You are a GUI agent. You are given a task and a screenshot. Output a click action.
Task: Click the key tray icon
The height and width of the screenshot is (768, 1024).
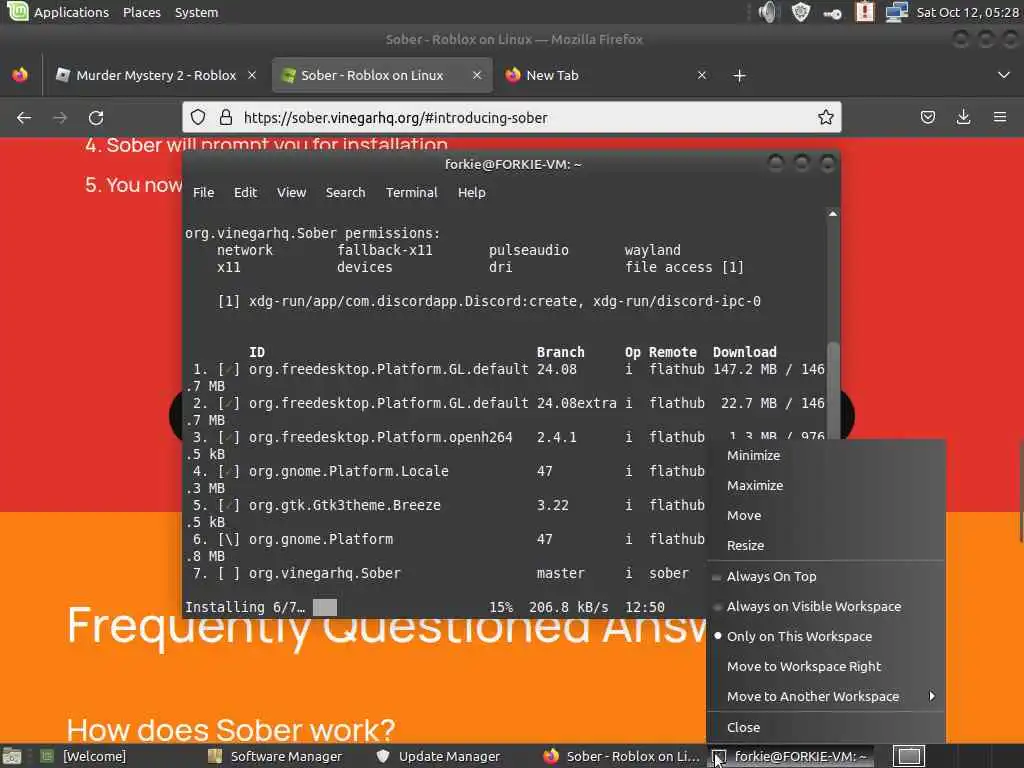point(833,13)
